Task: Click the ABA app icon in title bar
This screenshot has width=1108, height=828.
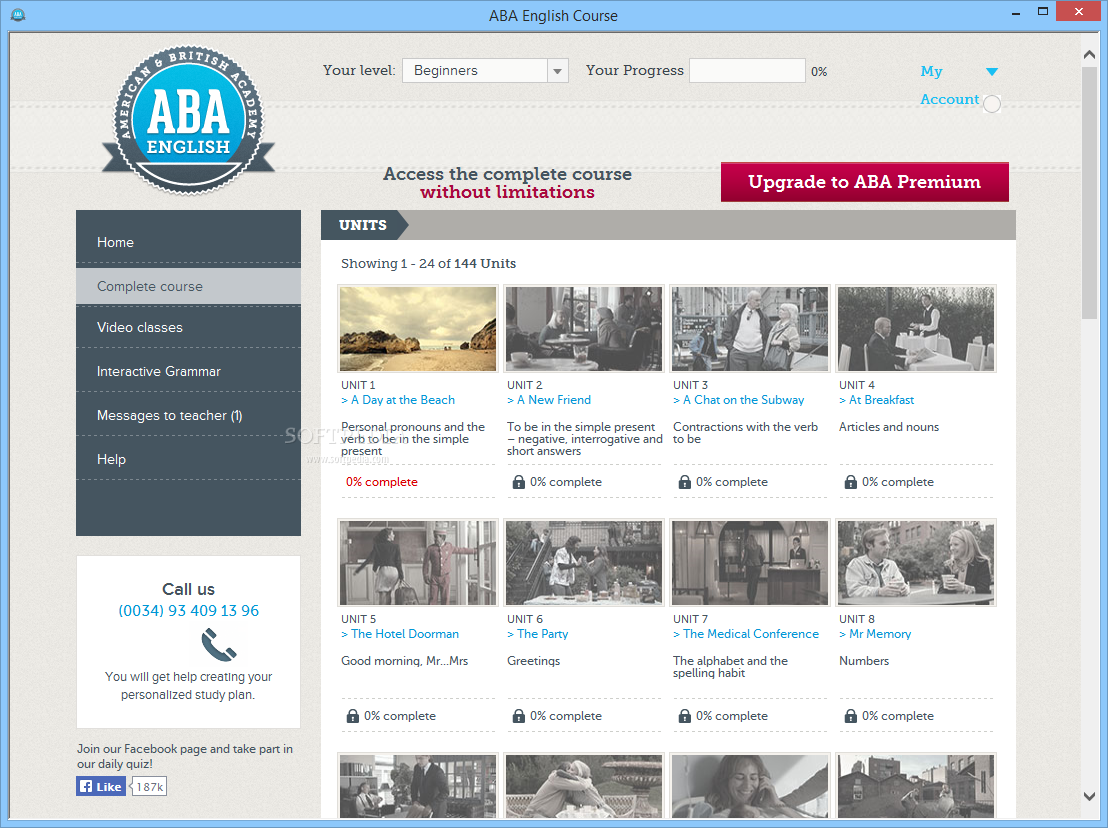Action: pyautogui.click(x=18, y=15)
